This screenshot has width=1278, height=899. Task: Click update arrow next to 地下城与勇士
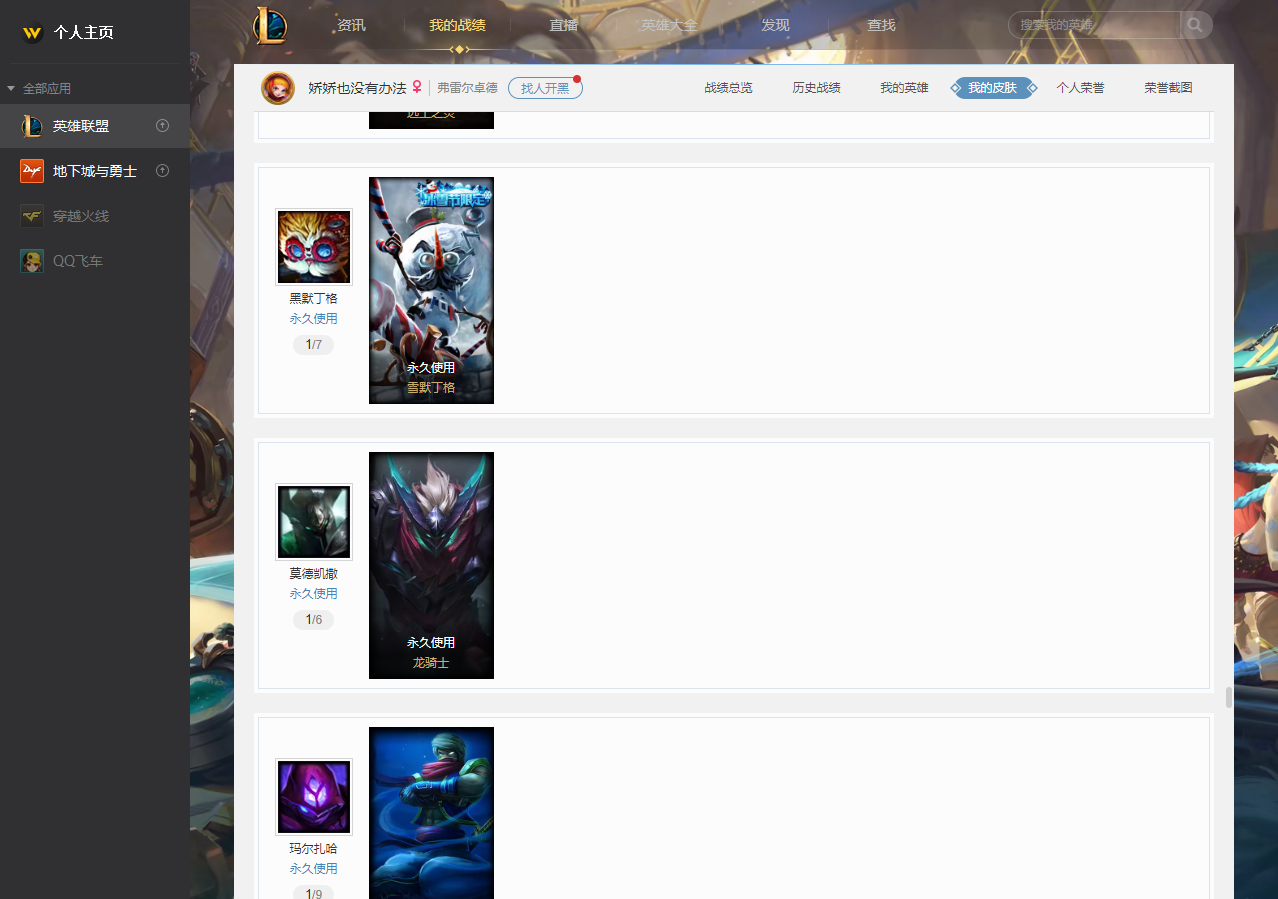[163, 171]
